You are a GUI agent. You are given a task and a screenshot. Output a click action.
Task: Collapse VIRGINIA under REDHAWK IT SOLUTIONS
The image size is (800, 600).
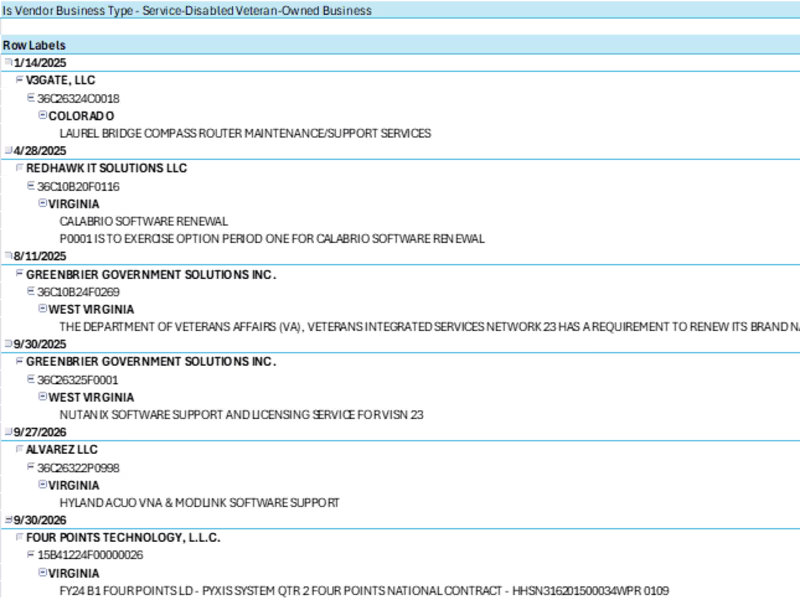[x=43, y=203]
